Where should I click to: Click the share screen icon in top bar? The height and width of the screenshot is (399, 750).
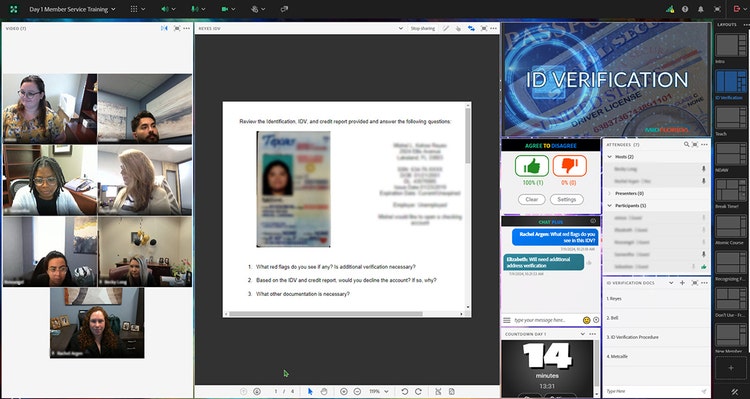[284, 9]
